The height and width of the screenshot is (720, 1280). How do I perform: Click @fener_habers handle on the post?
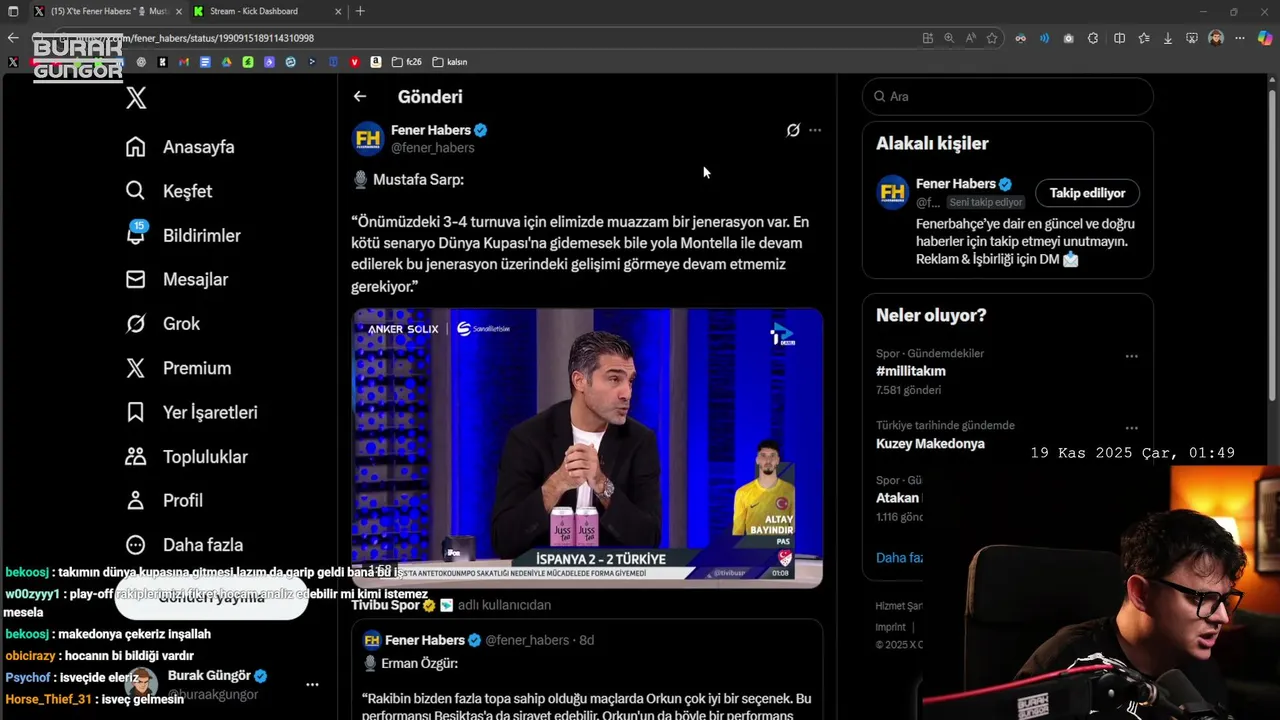pyautogui.click(x=432, y=148)
